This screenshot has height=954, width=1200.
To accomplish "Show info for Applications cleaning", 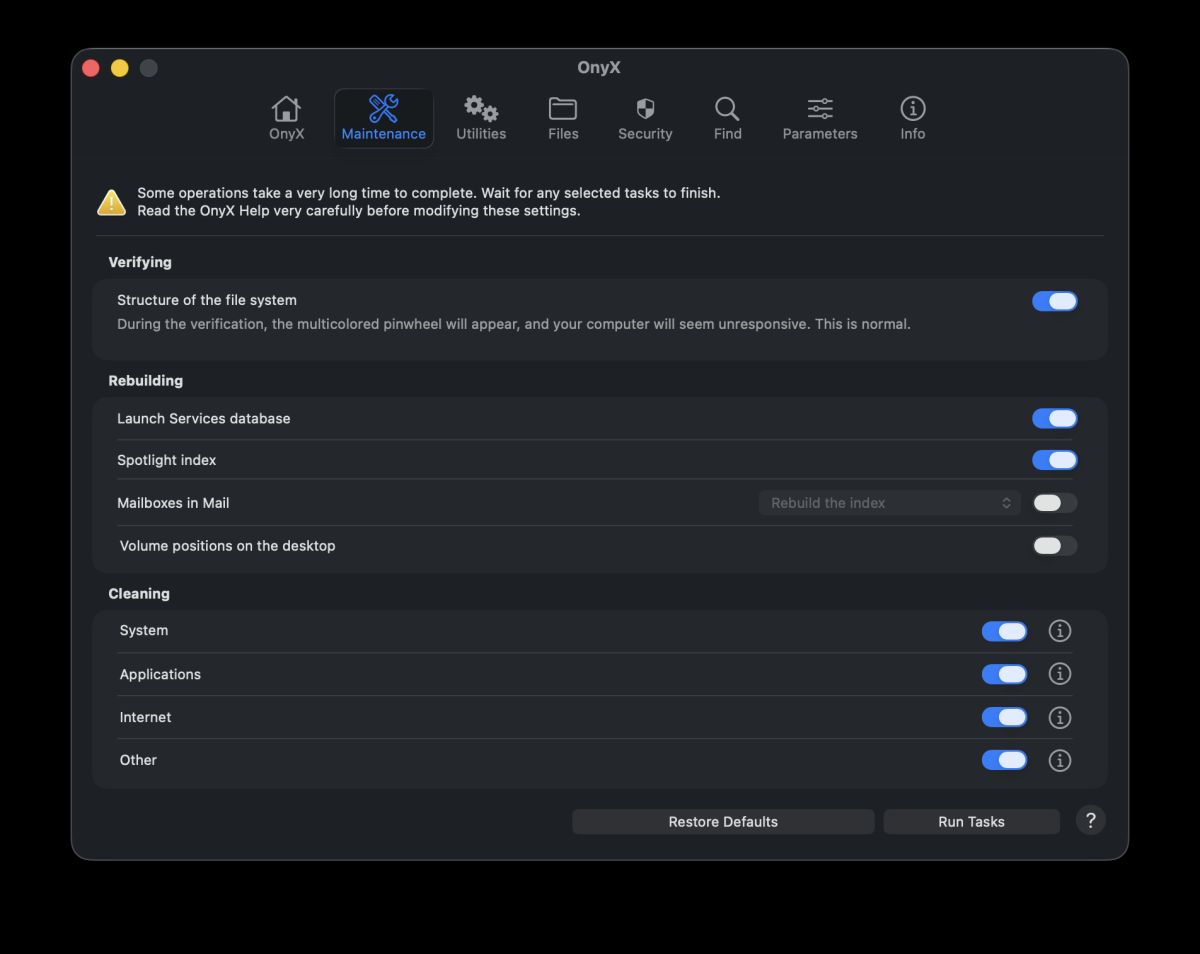I will [1060, 674].
